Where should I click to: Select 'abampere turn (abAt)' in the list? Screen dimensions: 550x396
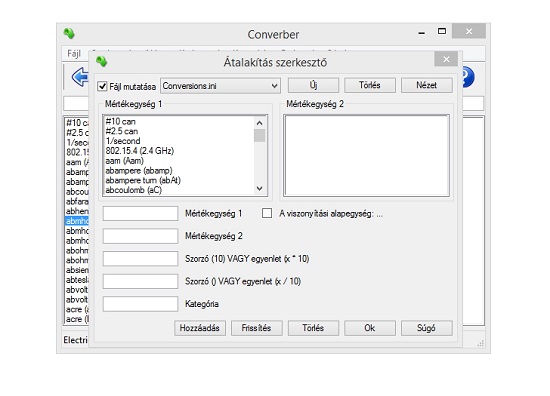tap(143, 180)
